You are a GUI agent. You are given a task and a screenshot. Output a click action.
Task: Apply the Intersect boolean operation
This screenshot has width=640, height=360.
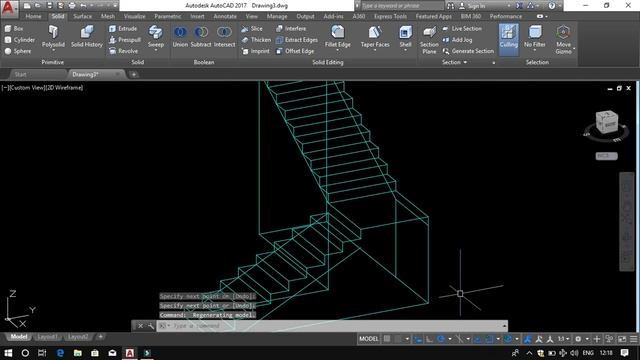224,37
